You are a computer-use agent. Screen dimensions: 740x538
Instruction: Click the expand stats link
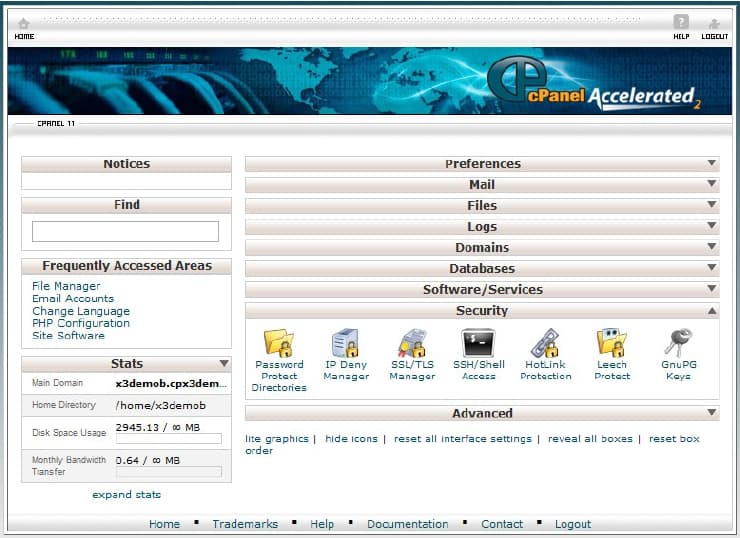(126, 495)
